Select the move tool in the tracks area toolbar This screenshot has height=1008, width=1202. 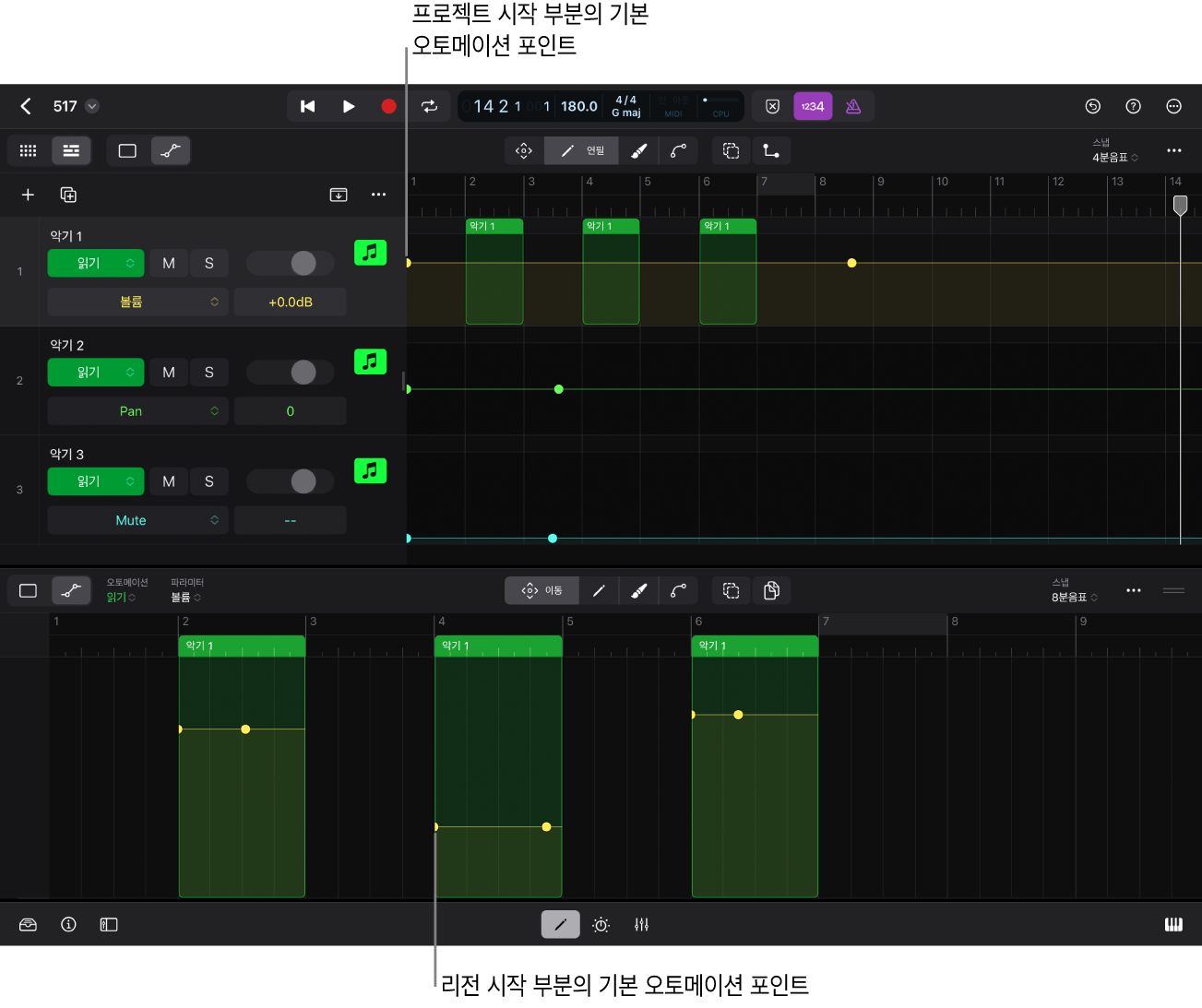click(x=524, y=150)
